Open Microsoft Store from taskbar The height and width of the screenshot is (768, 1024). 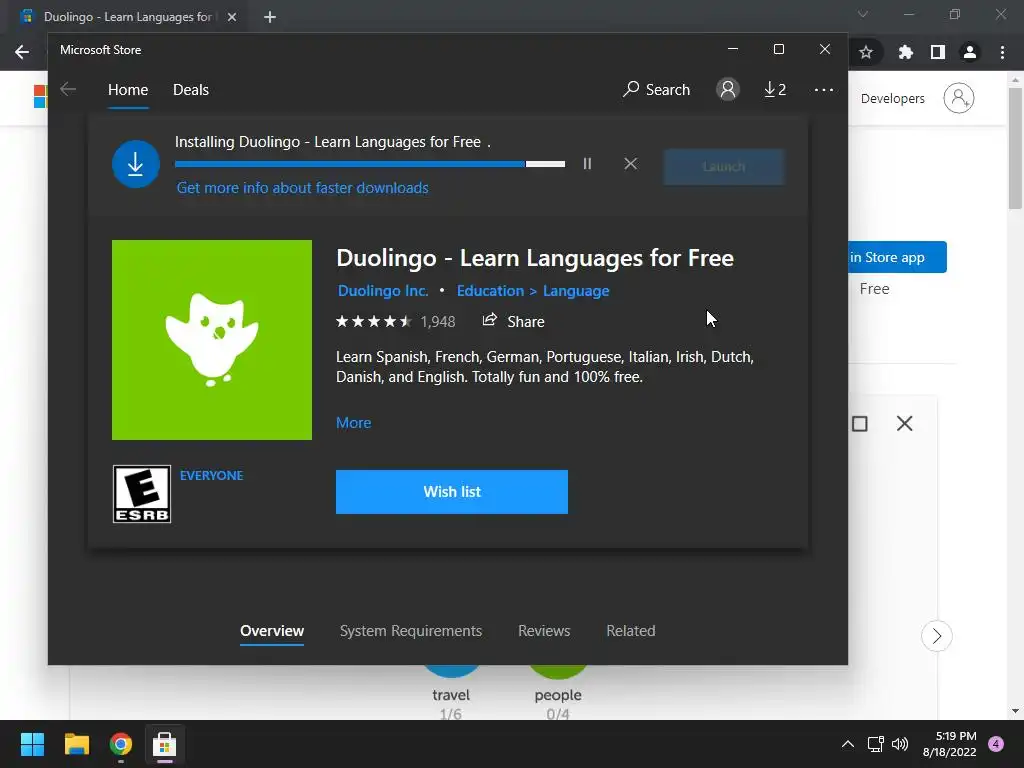[x=165, y=744]
